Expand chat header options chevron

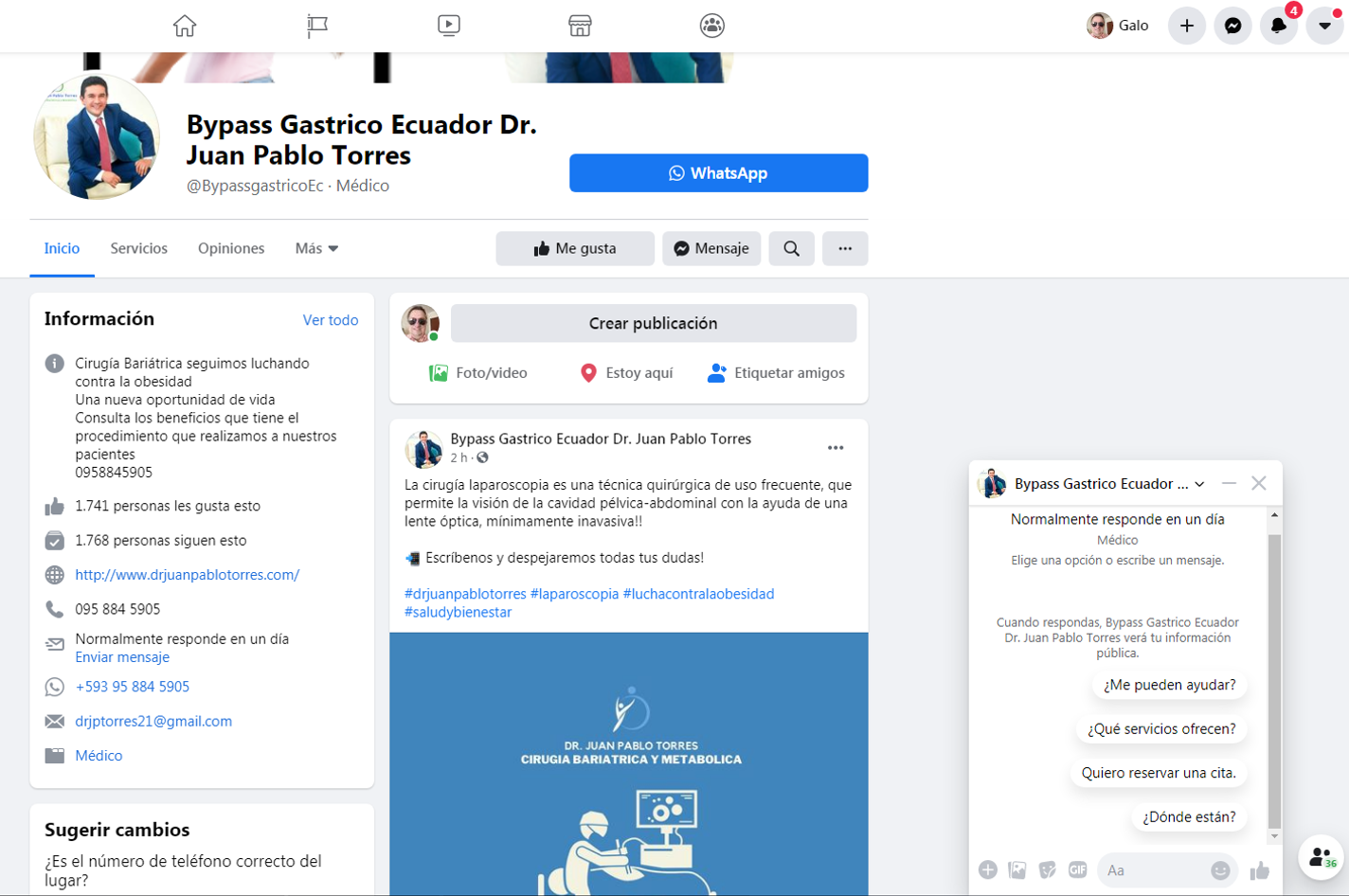click(1200, 484)
